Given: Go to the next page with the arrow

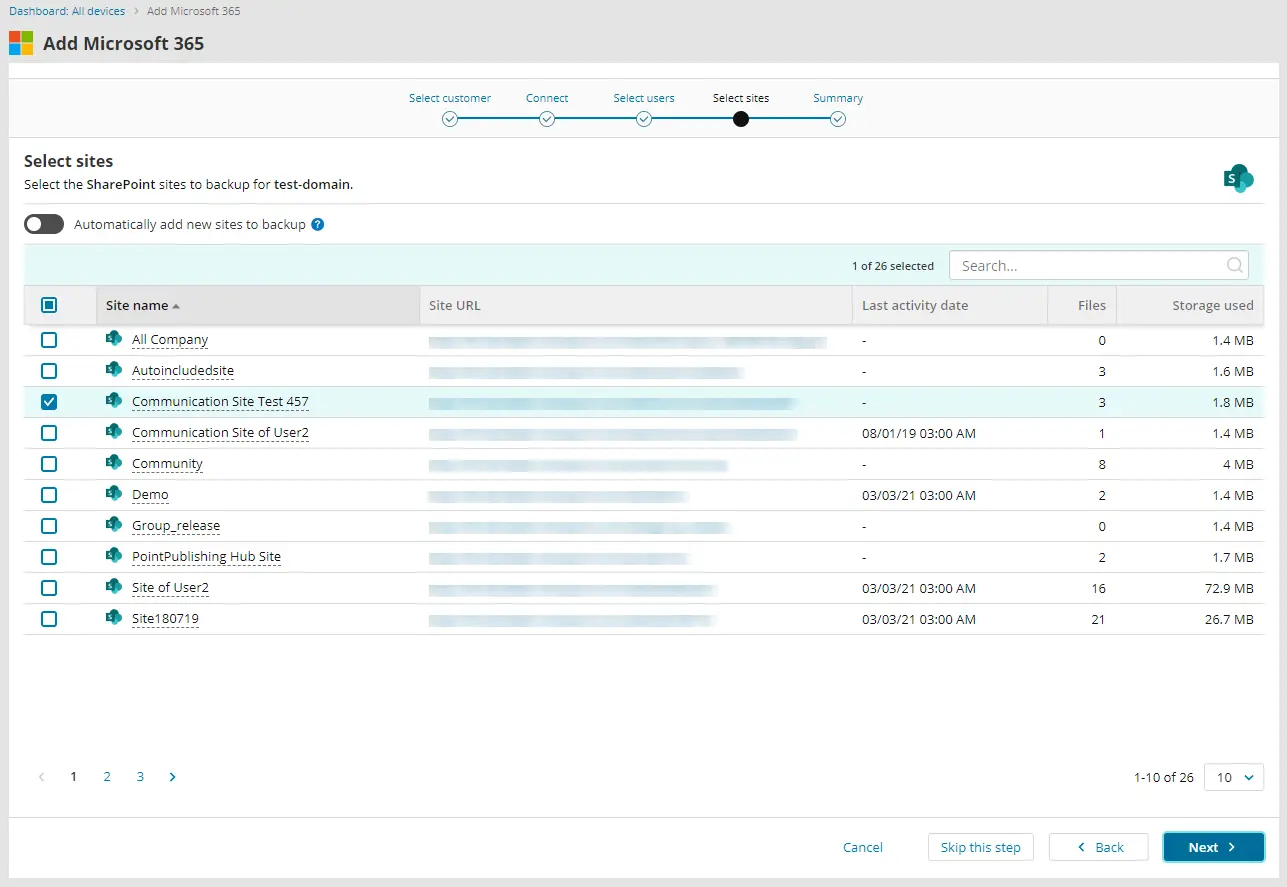Looking at the screenshot, I should click(172, 777).
